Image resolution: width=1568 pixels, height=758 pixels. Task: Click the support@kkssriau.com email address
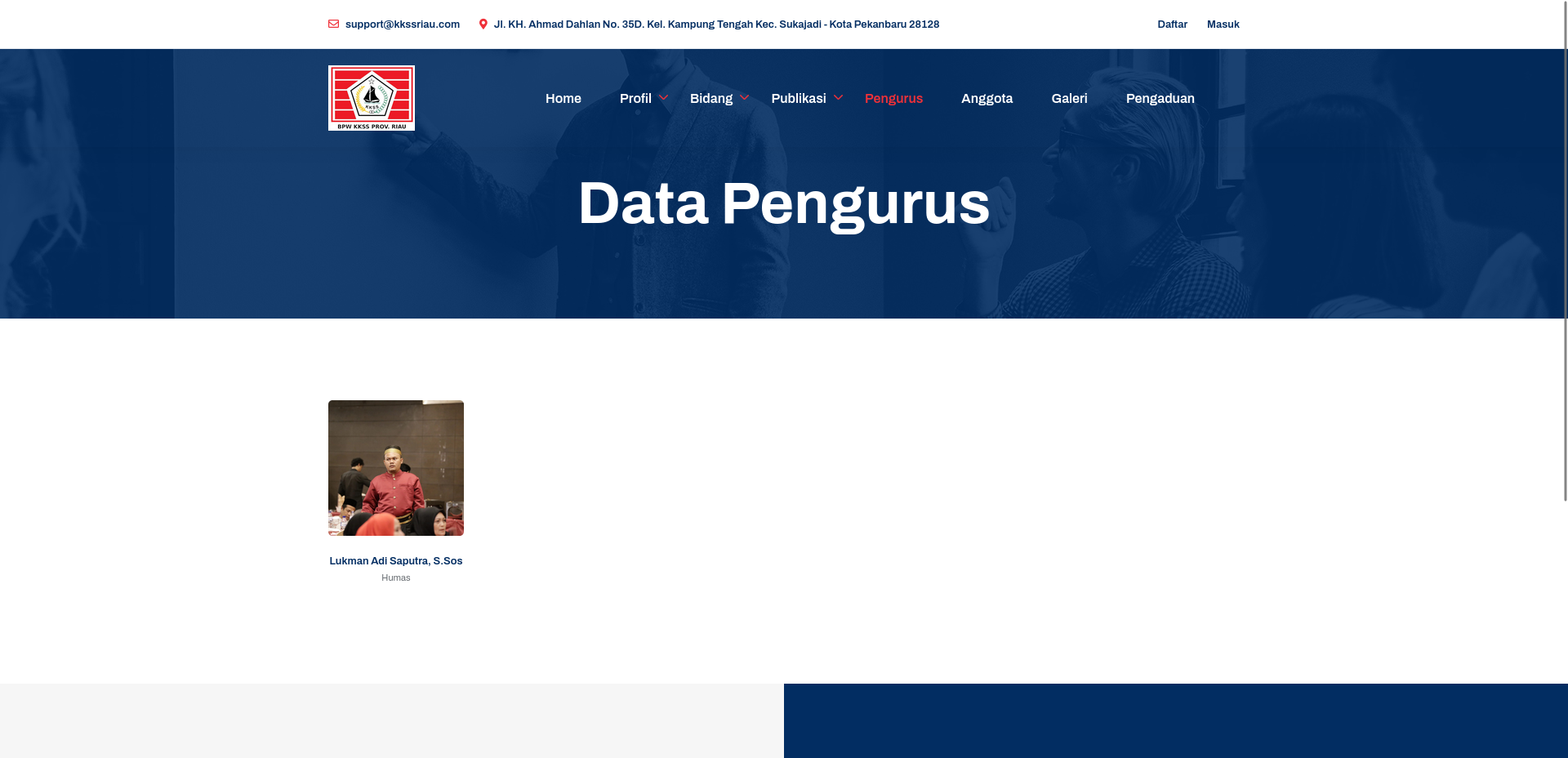tap(403, 25)
